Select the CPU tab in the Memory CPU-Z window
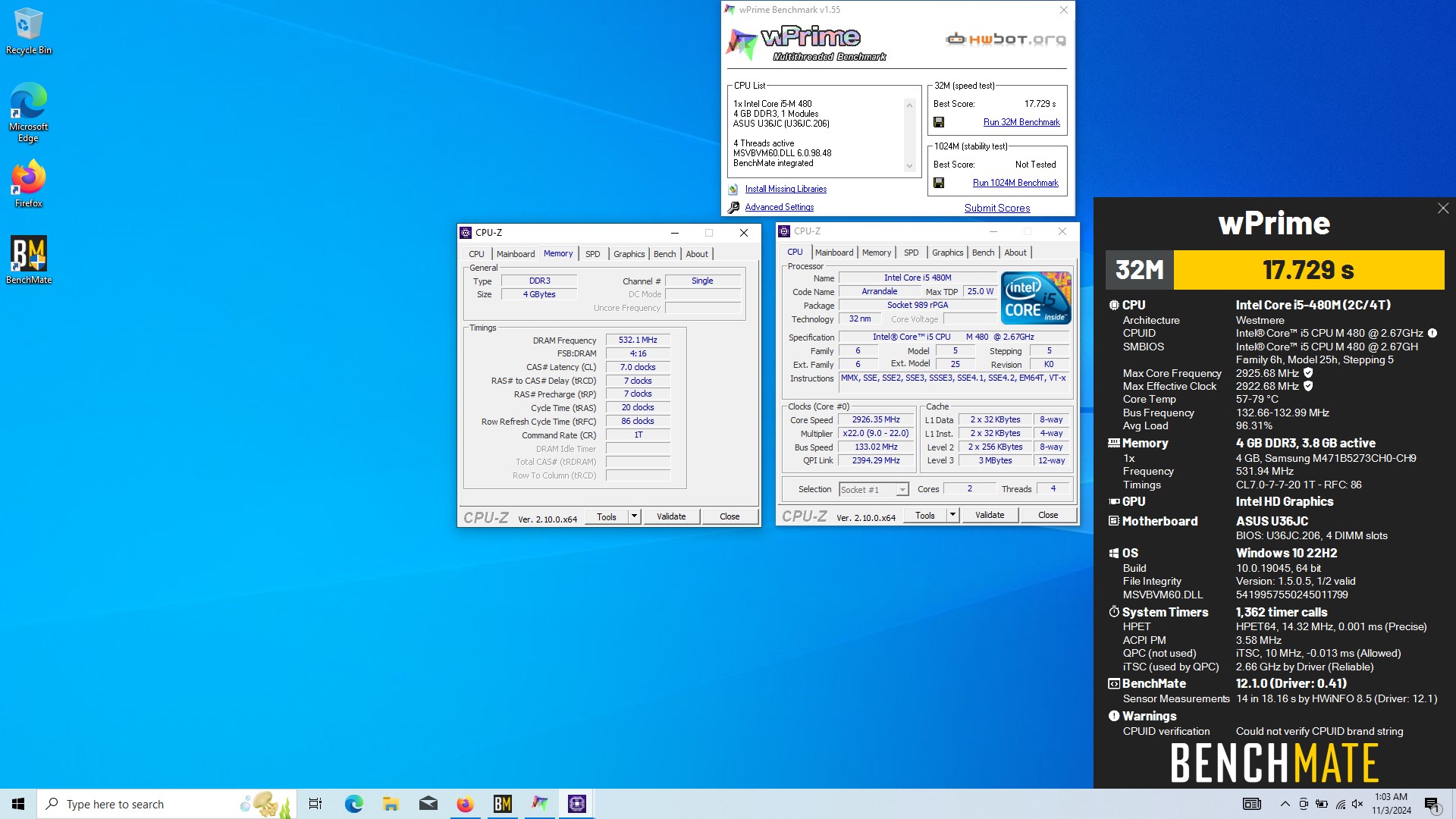This screenshot has width=1456, height=819. pyautogui.click(x=476, y=254)
